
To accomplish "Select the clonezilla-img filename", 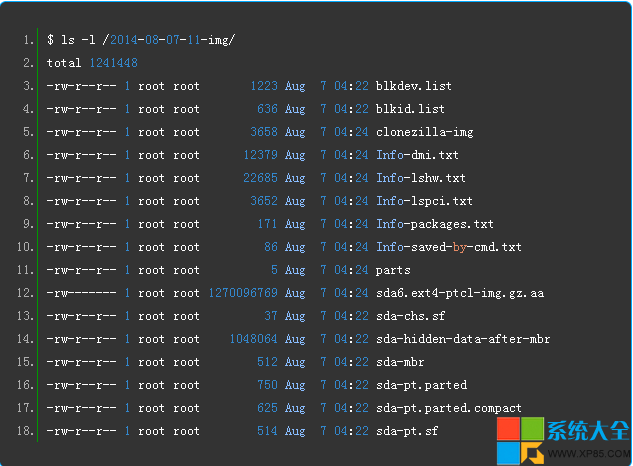I will pos(424,132).
